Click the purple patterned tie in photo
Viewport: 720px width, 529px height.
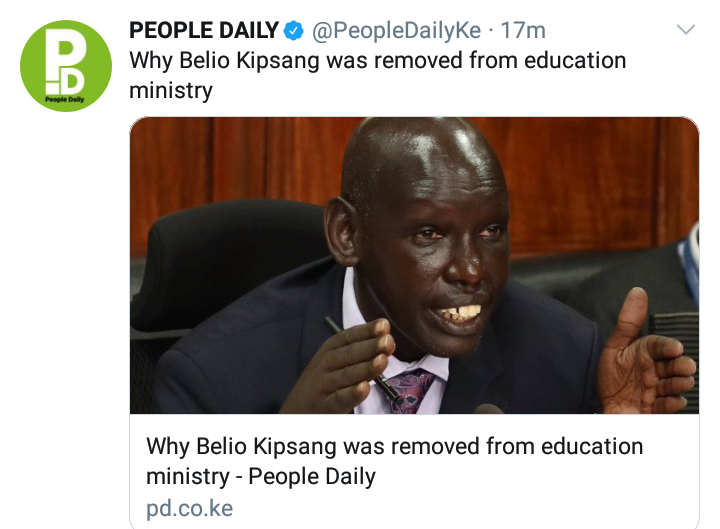(410, 390)
